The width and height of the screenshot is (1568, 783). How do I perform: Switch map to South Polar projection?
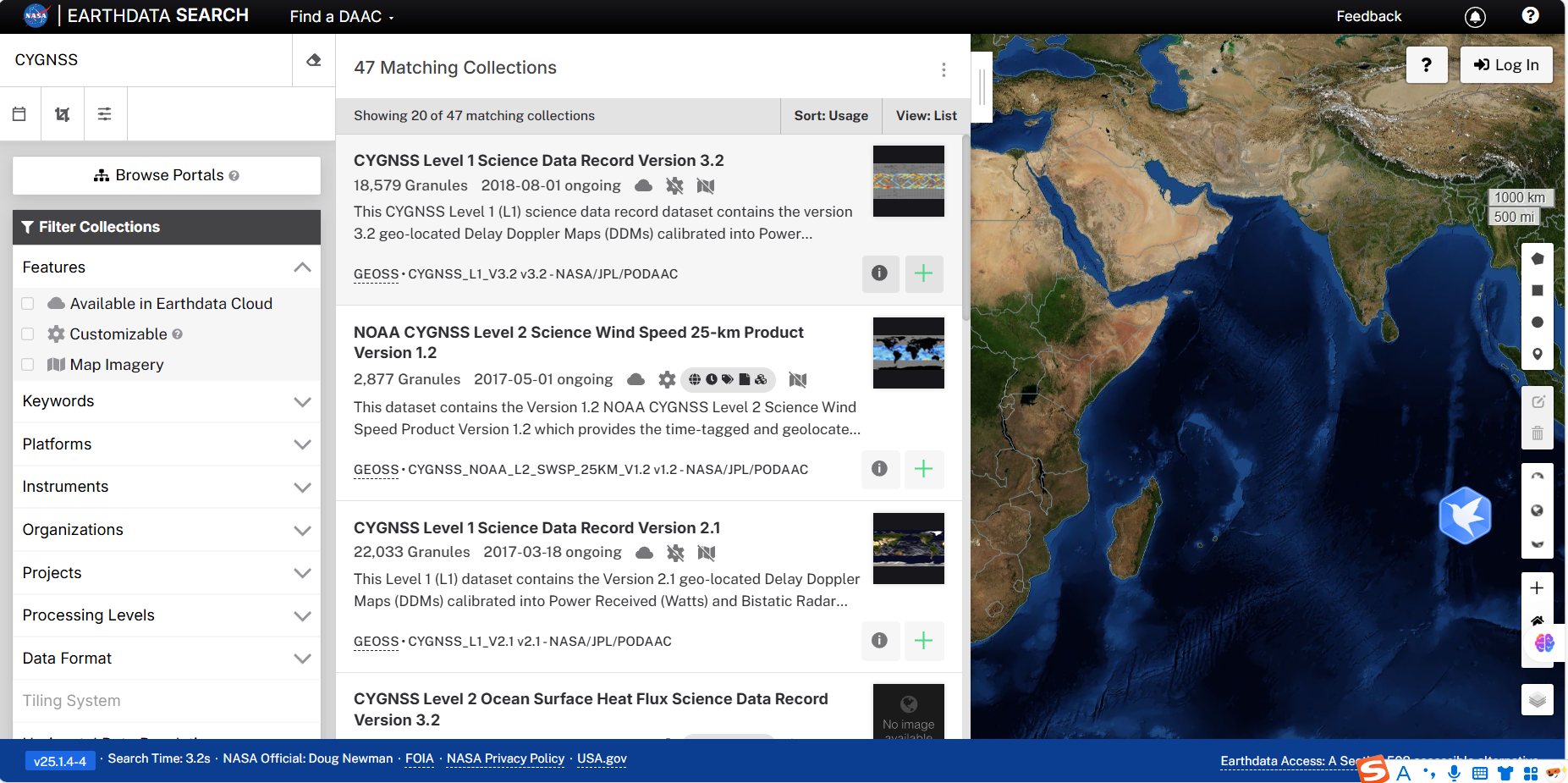click(x=1538, y=543)
